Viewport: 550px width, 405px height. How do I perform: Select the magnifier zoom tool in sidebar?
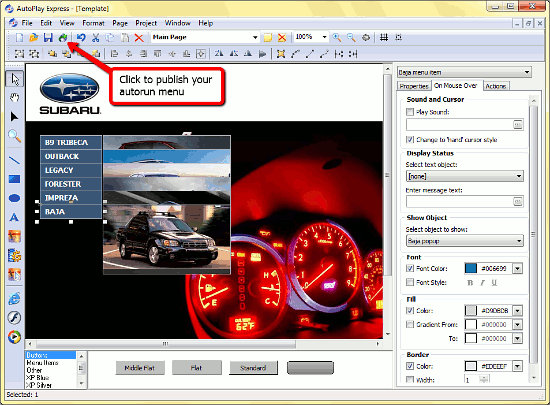tap(14, 136)
